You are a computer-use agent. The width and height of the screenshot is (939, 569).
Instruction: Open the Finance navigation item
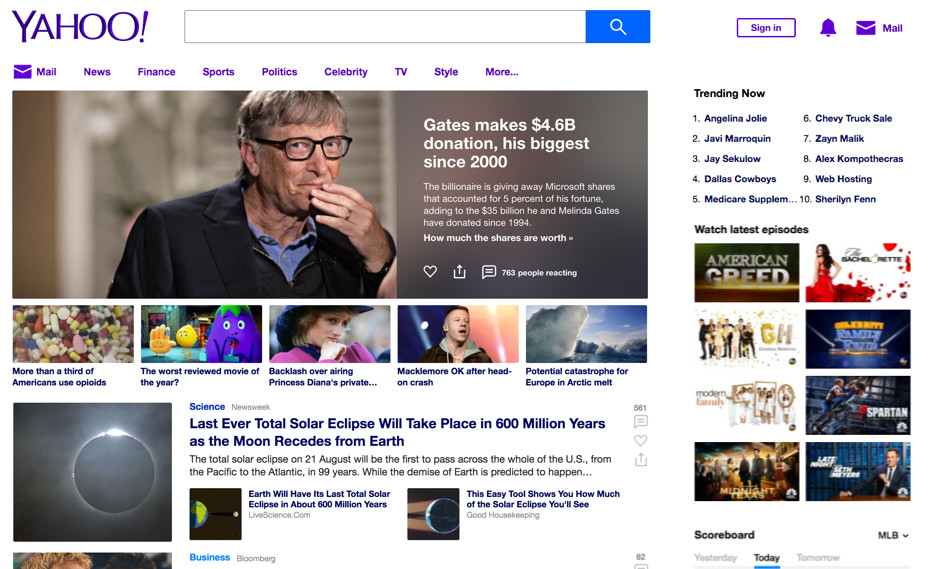click(x=156, y=72)
